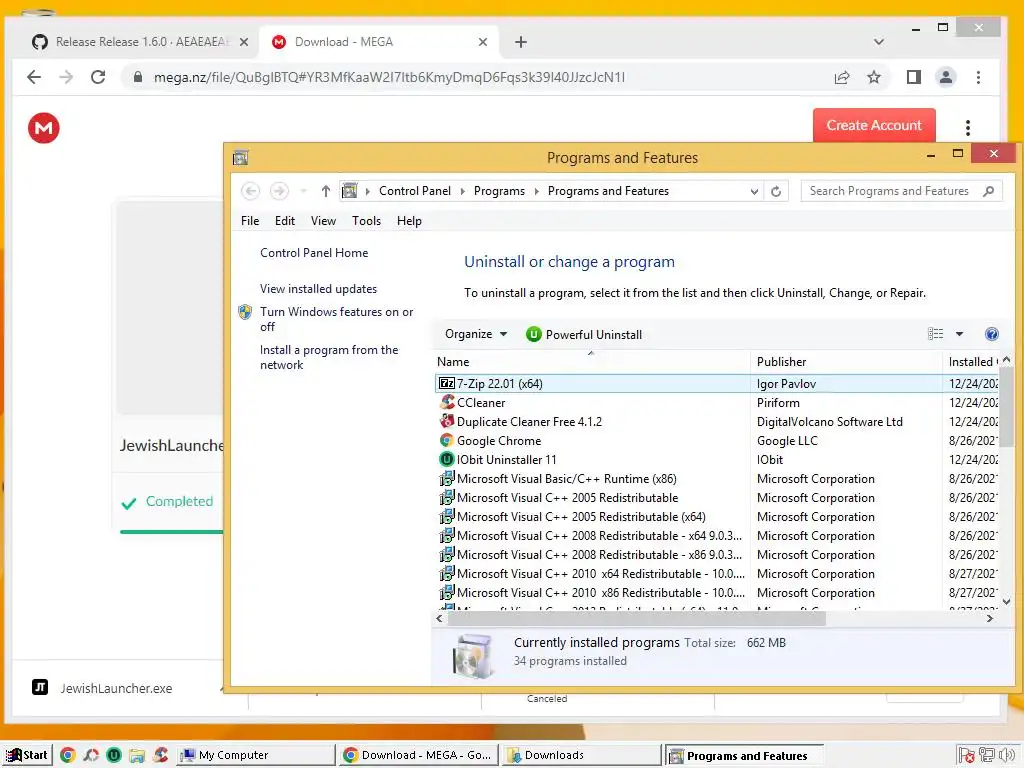Open the Chrome tab search chevron

pos(879,42)
